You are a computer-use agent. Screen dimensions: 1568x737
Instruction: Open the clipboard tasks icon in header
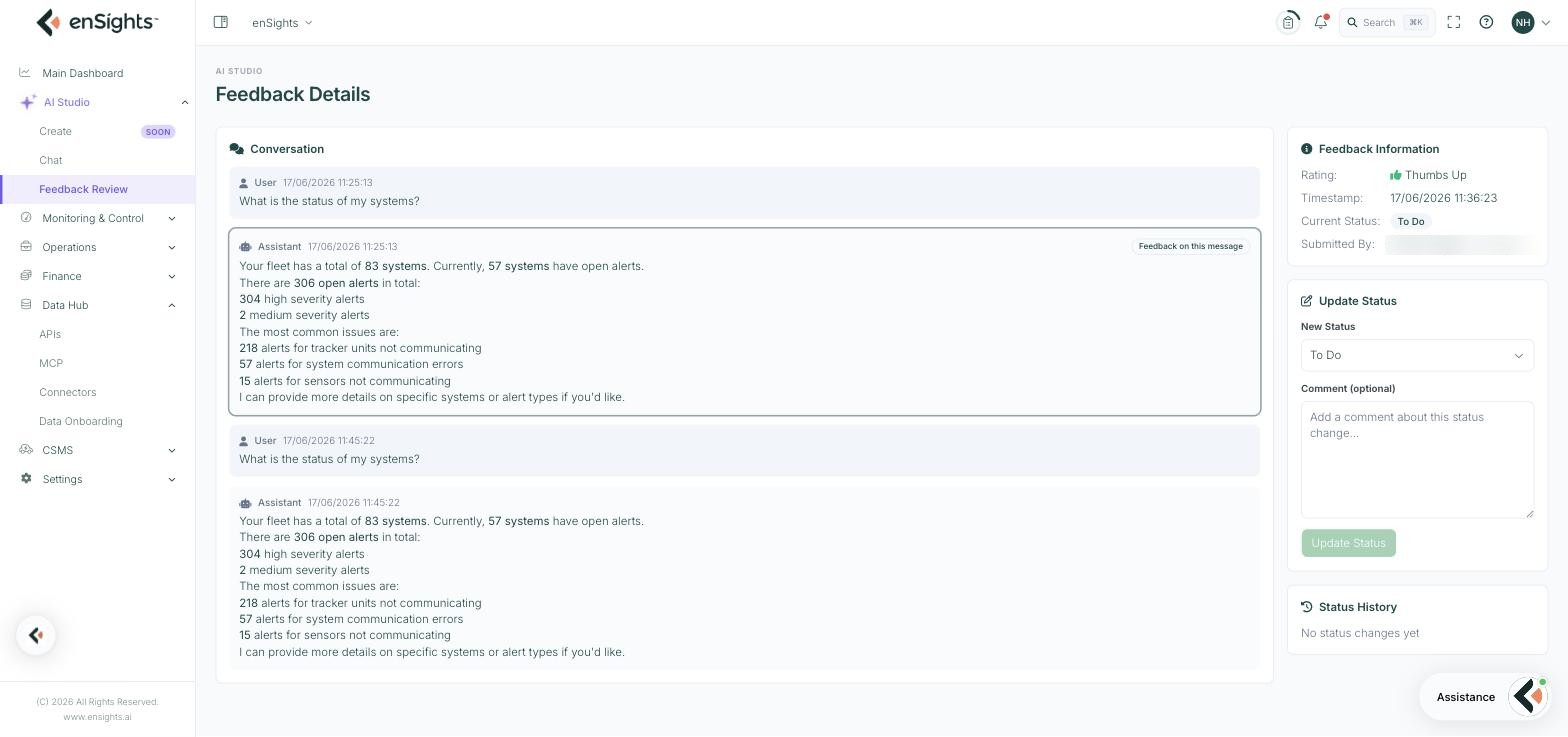click(x=1288, y=22)
